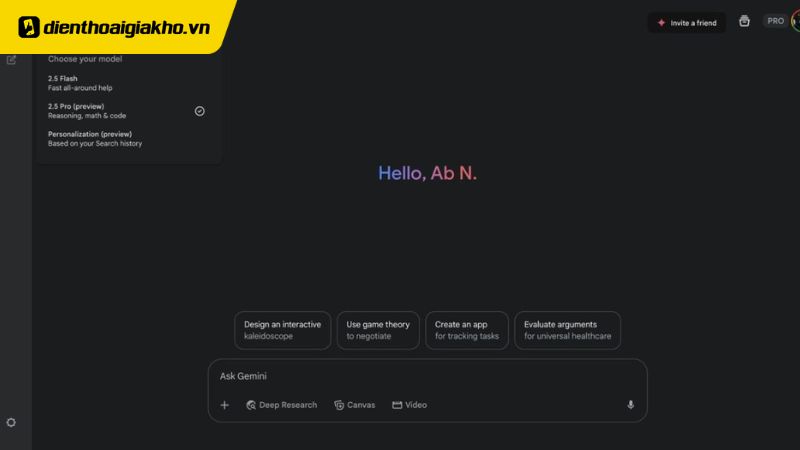Click the Ask Gemini input field
This screenshot has width=800, height=450.
tap(420, 377)
